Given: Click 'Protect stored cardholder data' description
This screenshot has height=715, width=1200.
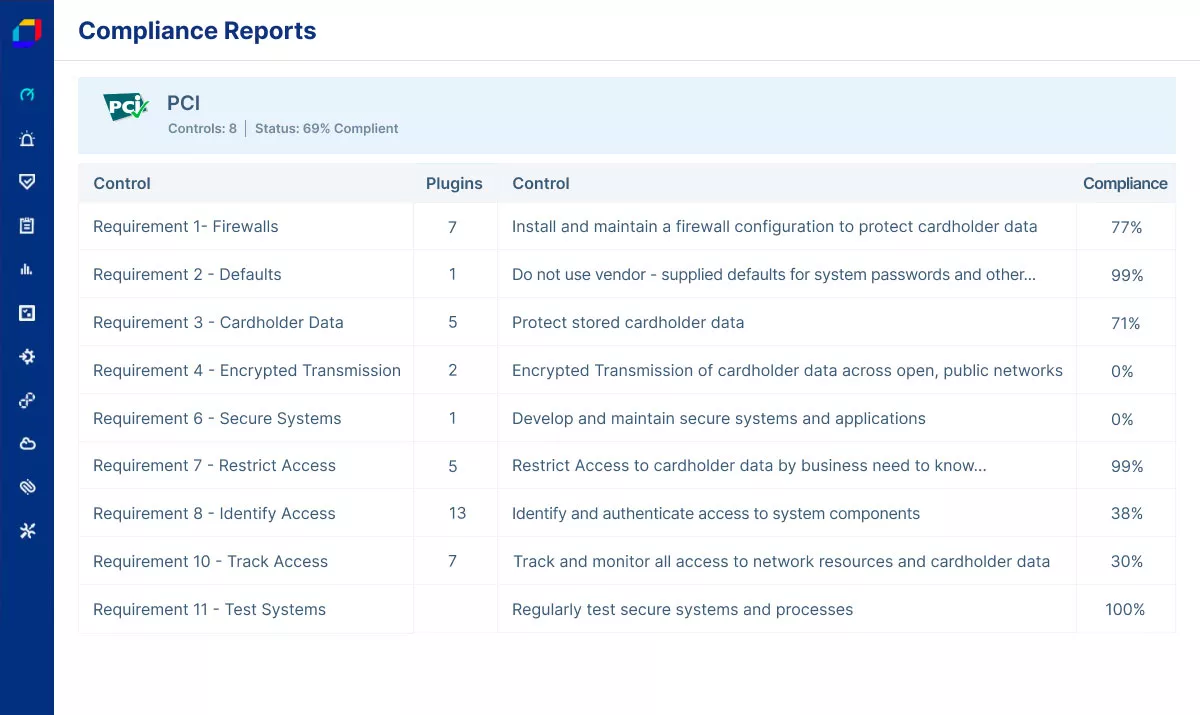Looking at the screenshot, I should point(628,322).
